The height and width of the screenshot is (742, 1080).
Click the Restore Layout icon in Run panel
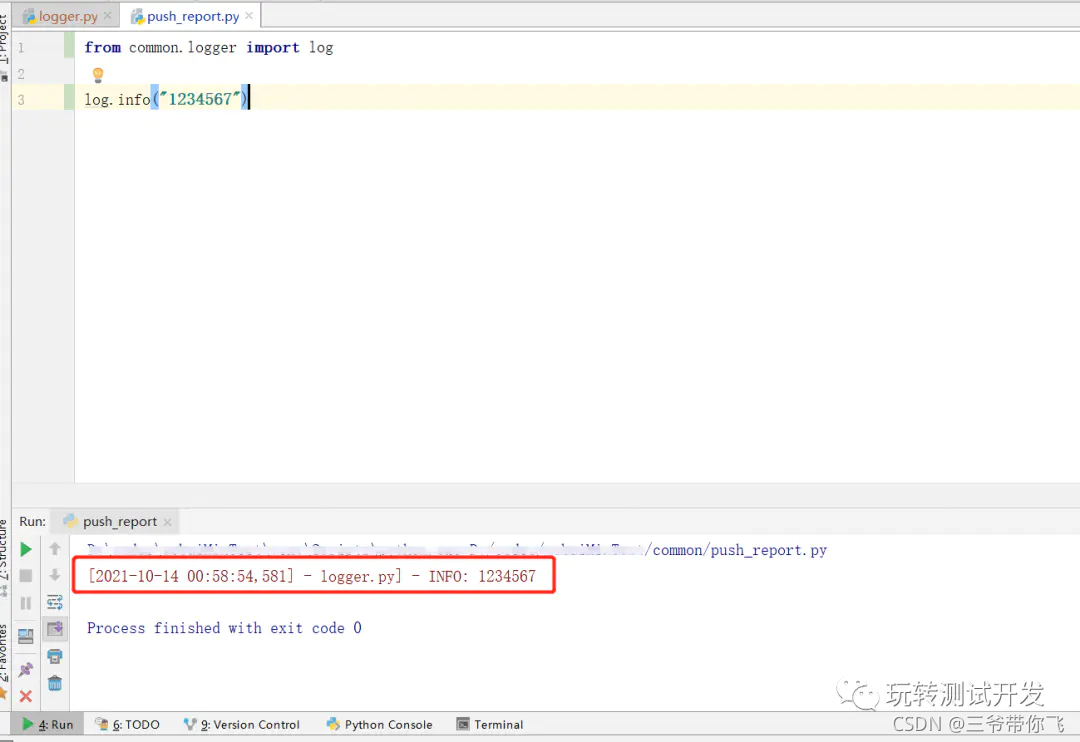click(25, 635)
